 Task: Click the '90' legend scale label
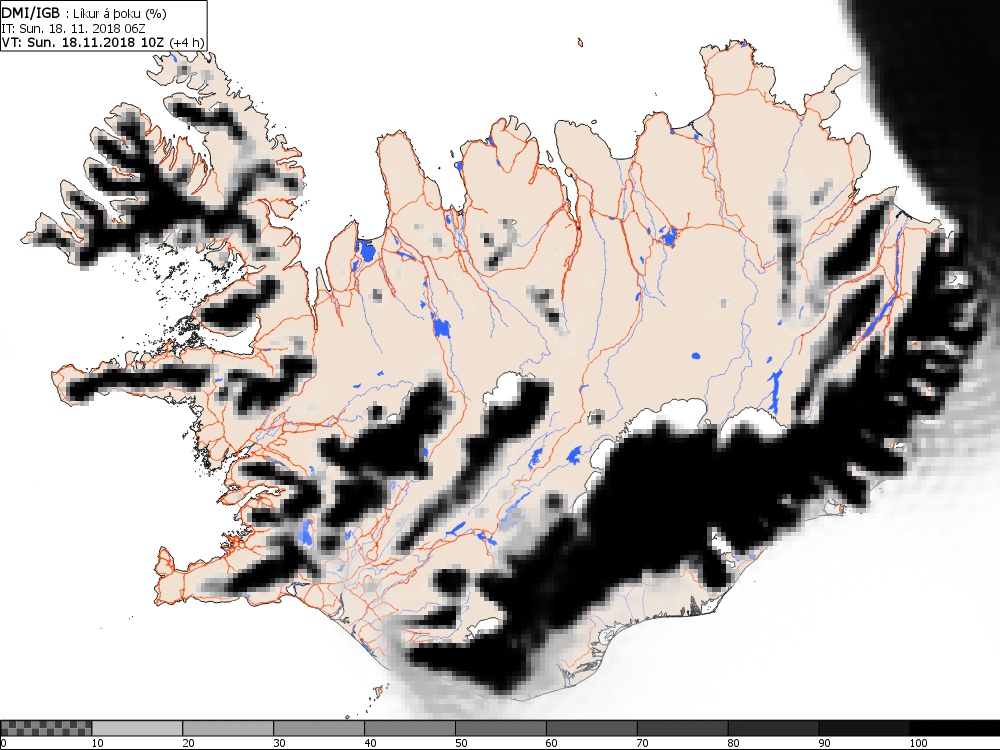tap(825, 743)
